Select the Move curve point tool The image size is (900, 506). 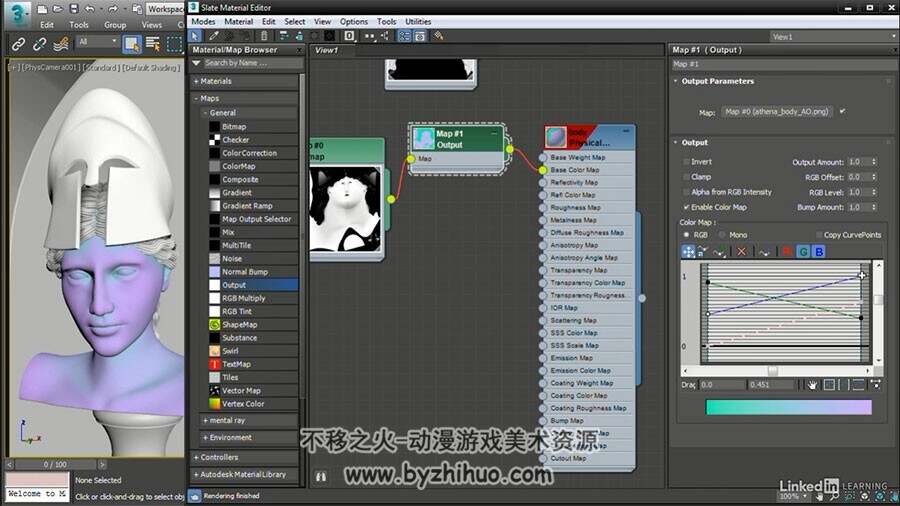688,251
